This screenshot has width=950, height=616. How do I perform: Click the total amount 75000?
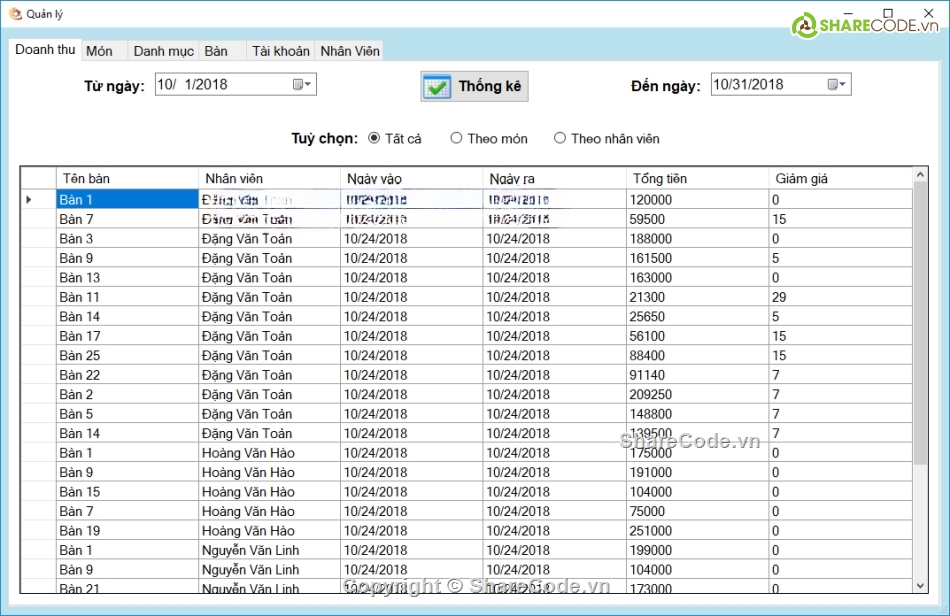697,511
